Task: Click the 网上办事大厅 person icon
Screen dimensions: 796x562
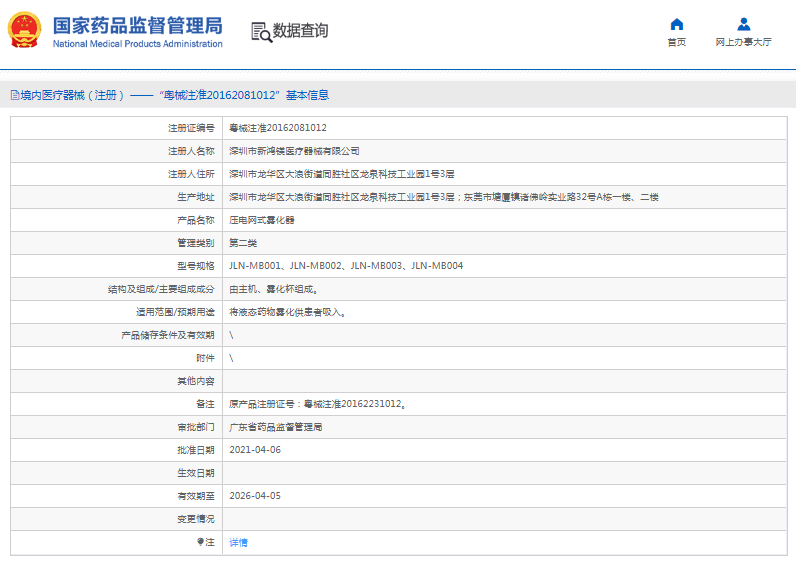Action: [x=743, y=24]
